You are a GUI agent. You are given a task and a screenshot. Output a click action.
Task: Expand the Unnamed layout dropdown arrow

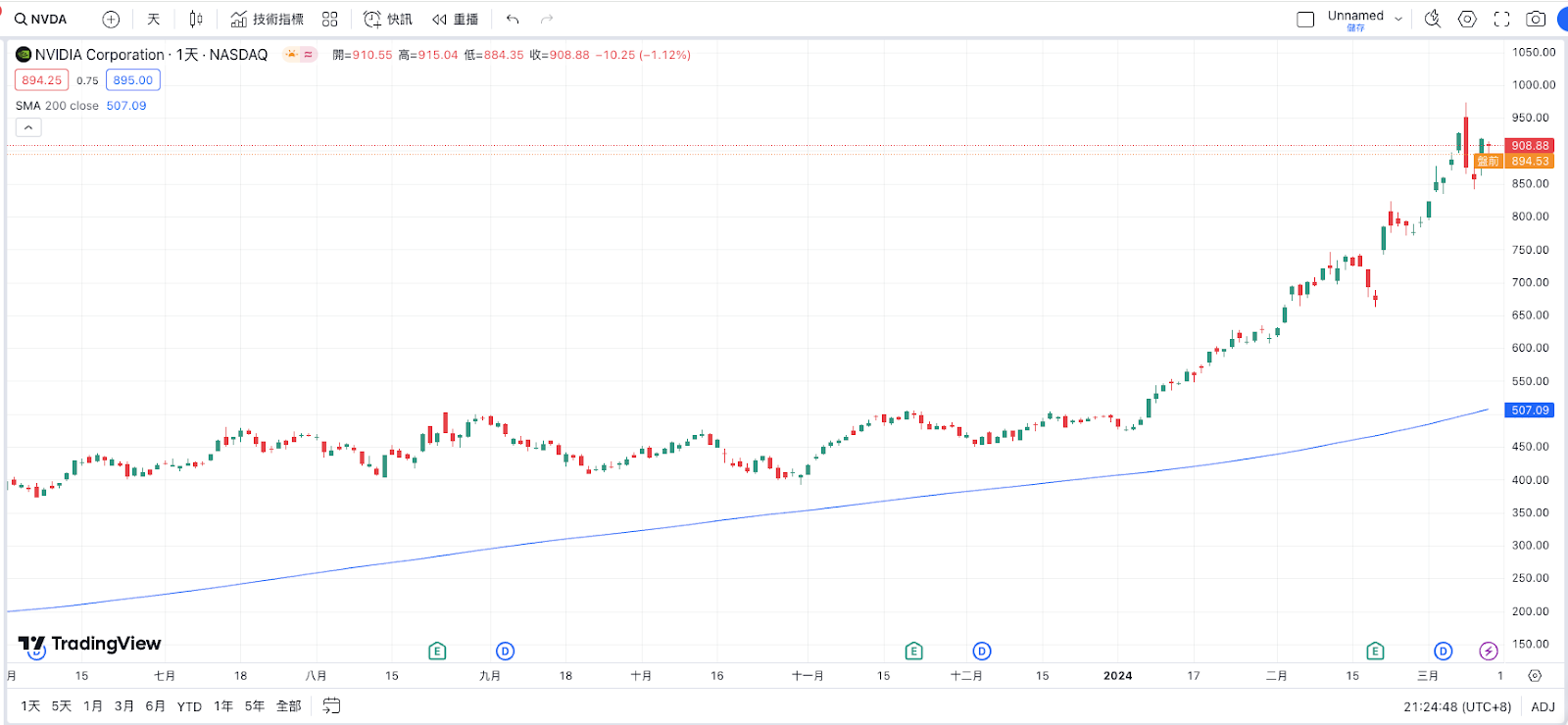[x=1398, y=20]
